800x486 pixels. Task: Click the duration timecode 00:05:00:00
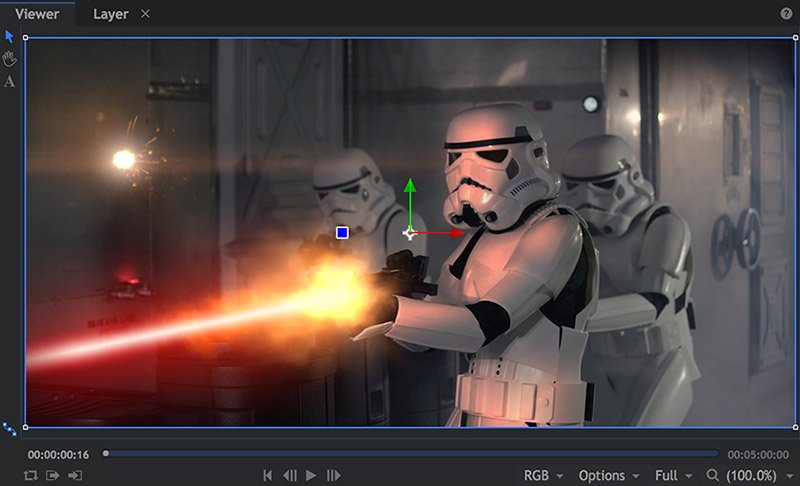[758, 454]
